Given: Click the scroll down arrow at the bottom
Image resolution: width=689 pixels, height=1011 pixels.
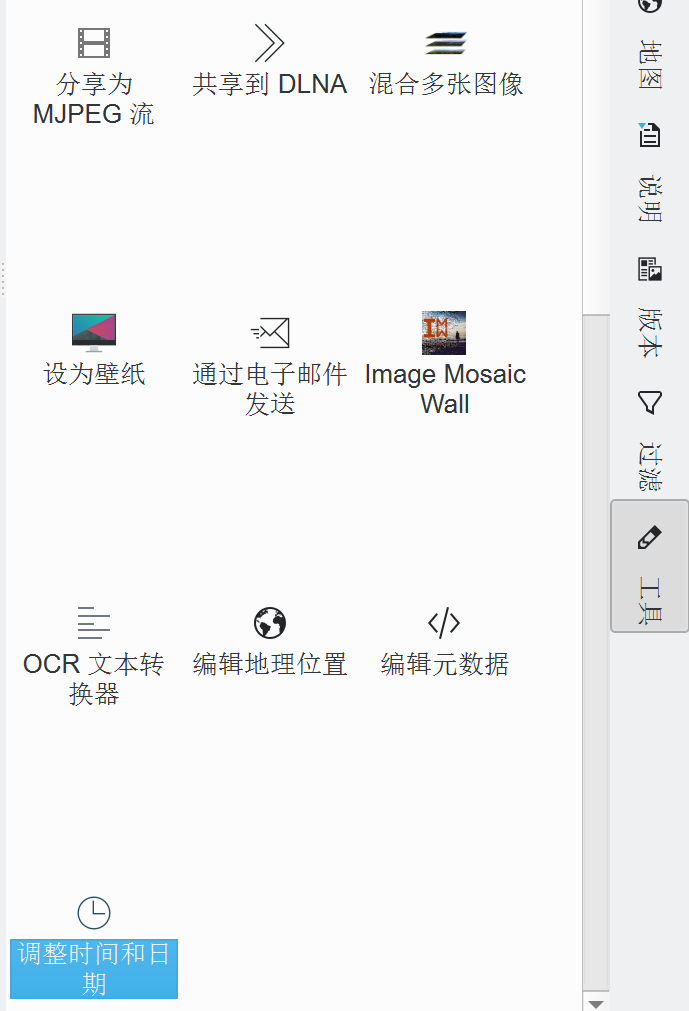Looking at the screenshot, I should (596, 1003).
